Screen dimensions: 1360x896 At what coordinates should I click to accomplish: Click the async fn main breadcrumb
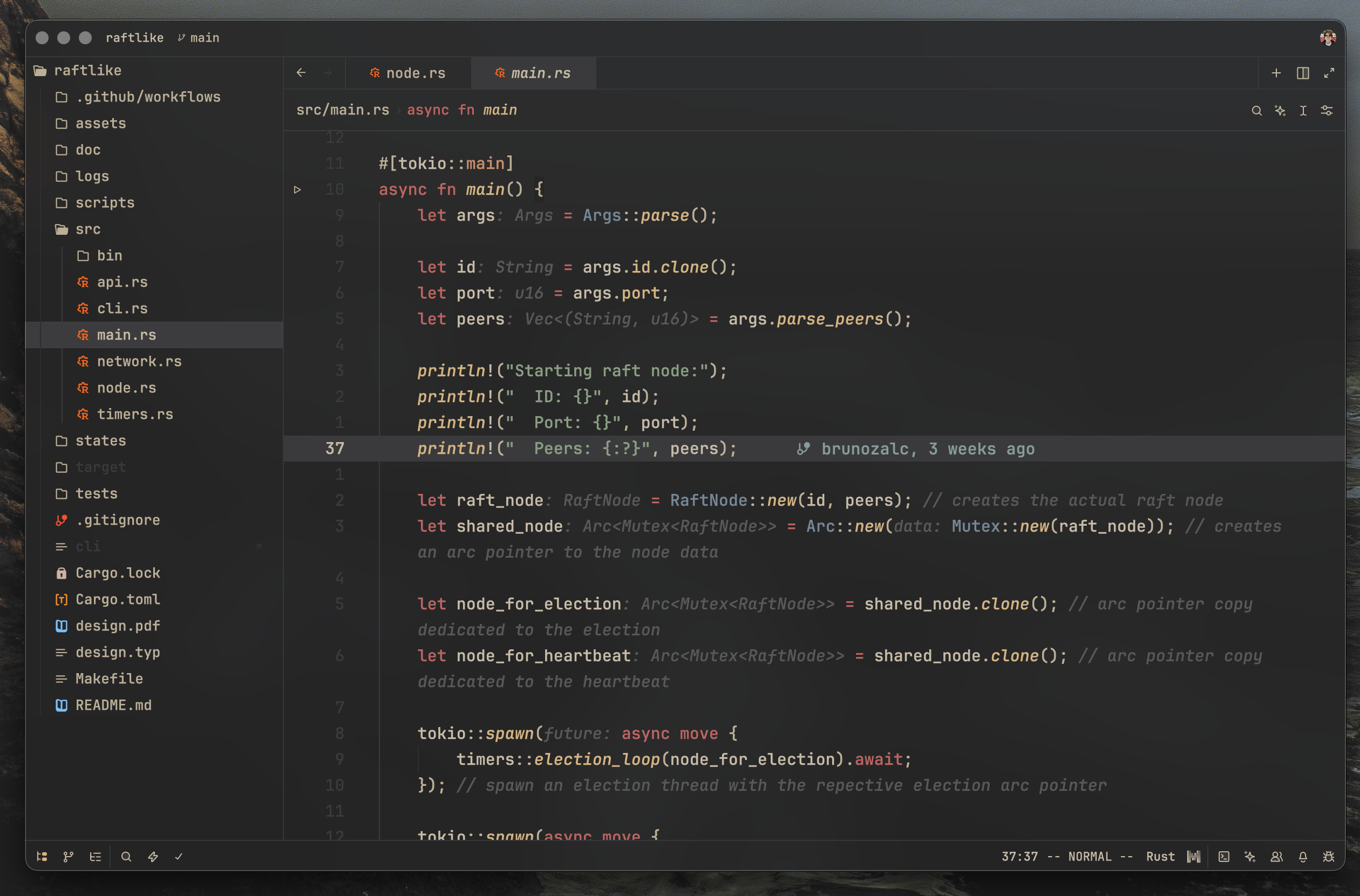pyautogui.click(x=462, y=110)
